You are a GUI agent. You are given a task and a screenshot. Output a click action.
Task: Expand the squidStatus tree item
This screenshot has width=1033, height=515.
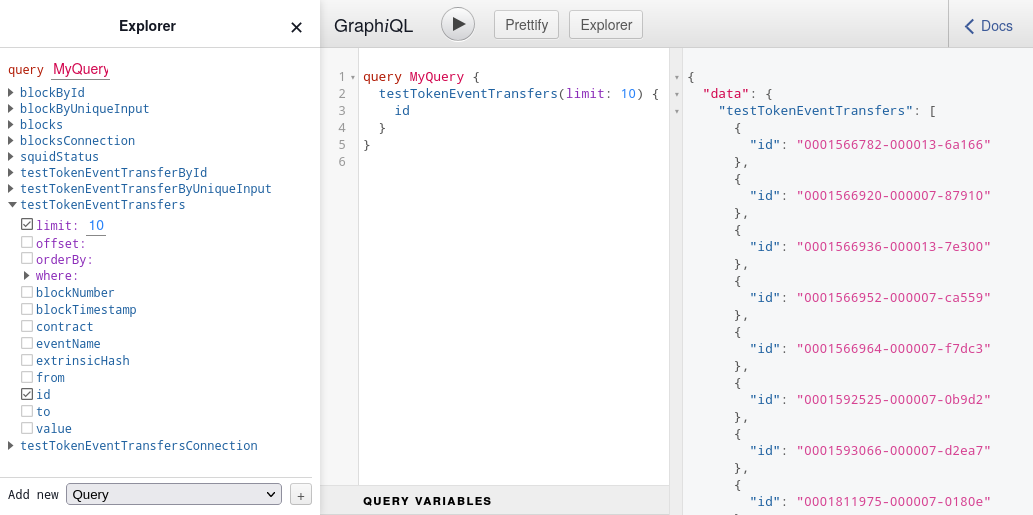pos(11,157)
